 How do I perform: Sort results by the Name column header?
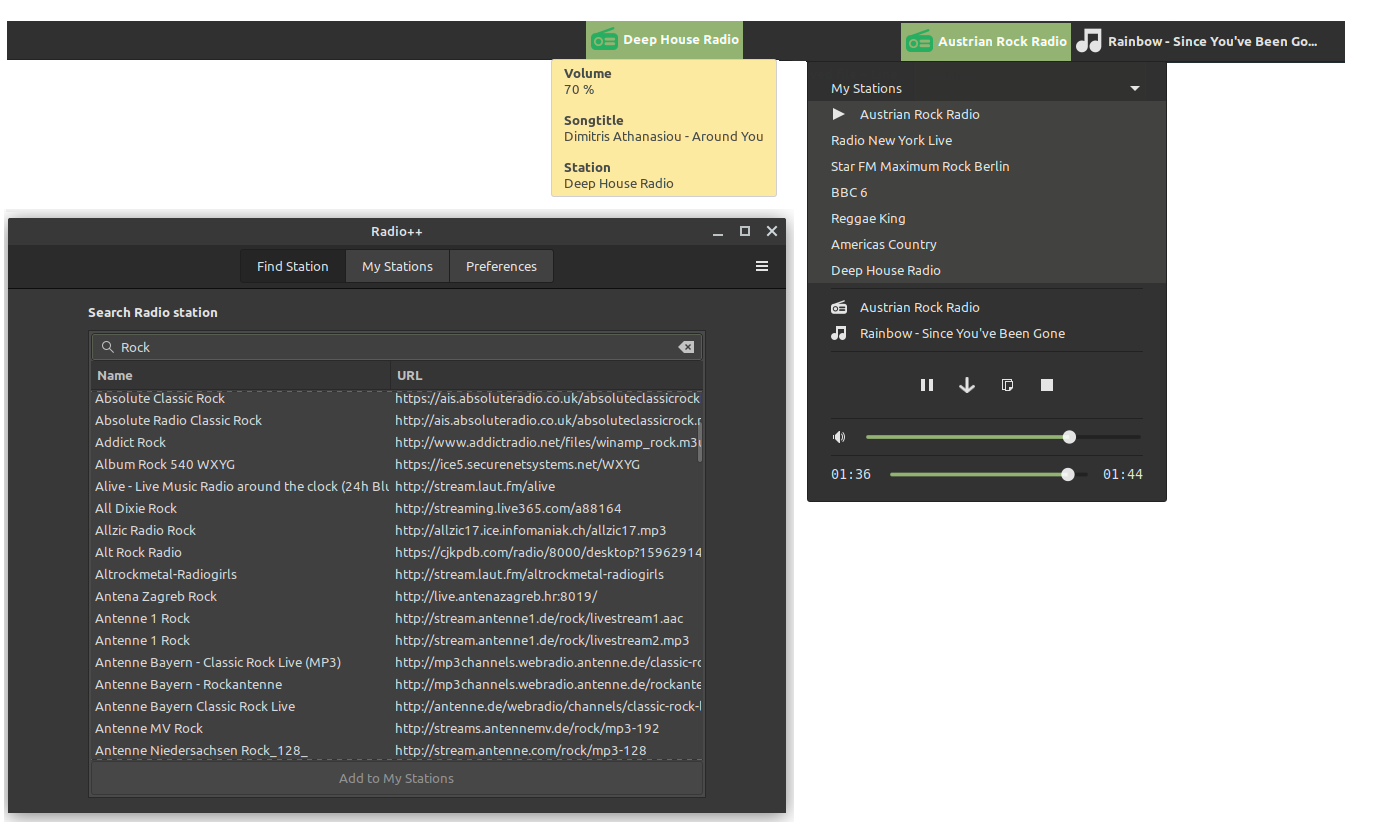241,375
